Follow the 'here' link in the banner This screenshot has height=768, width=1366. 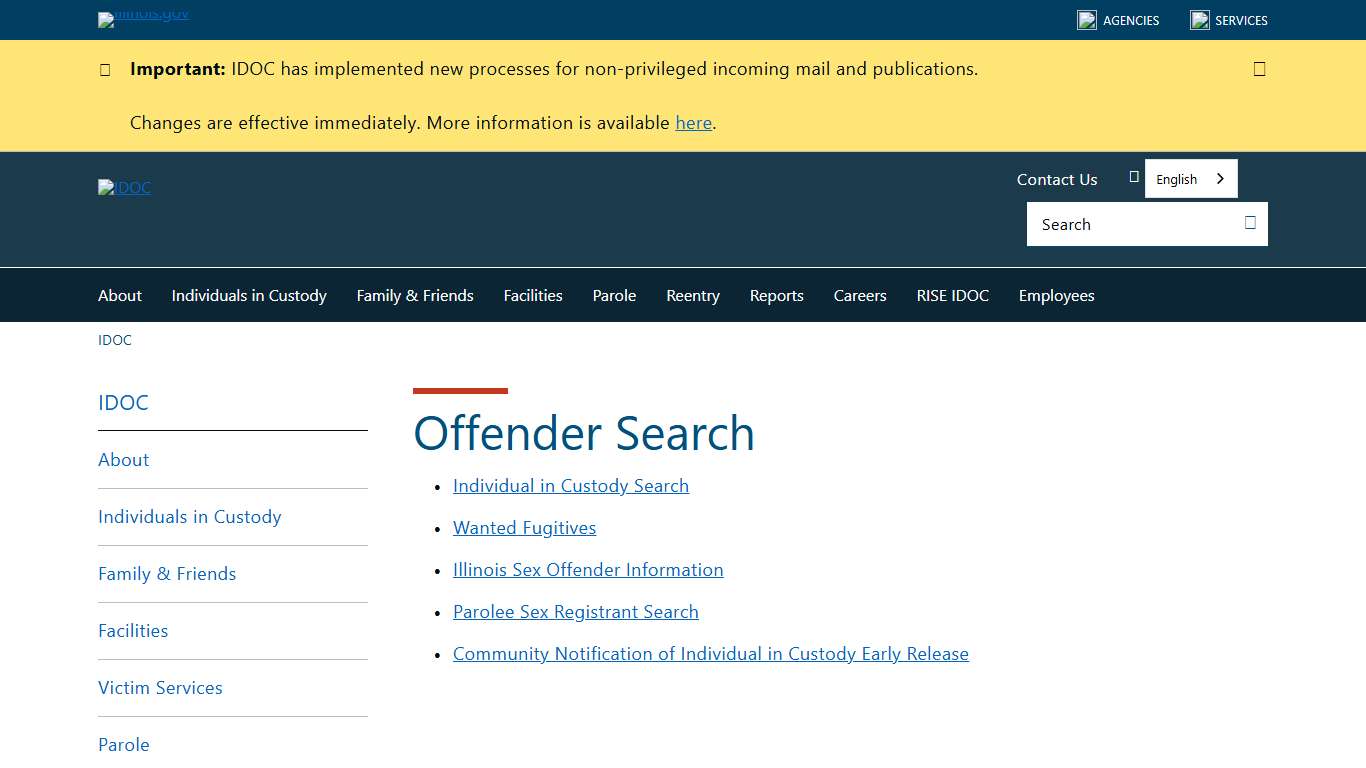click(x=693, y=122)
